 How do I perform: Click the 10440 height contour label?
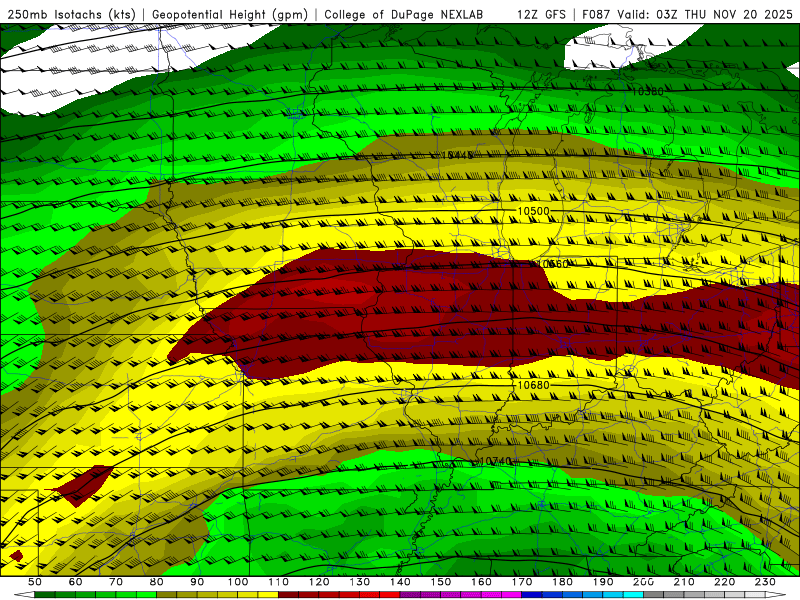(457, 155)
